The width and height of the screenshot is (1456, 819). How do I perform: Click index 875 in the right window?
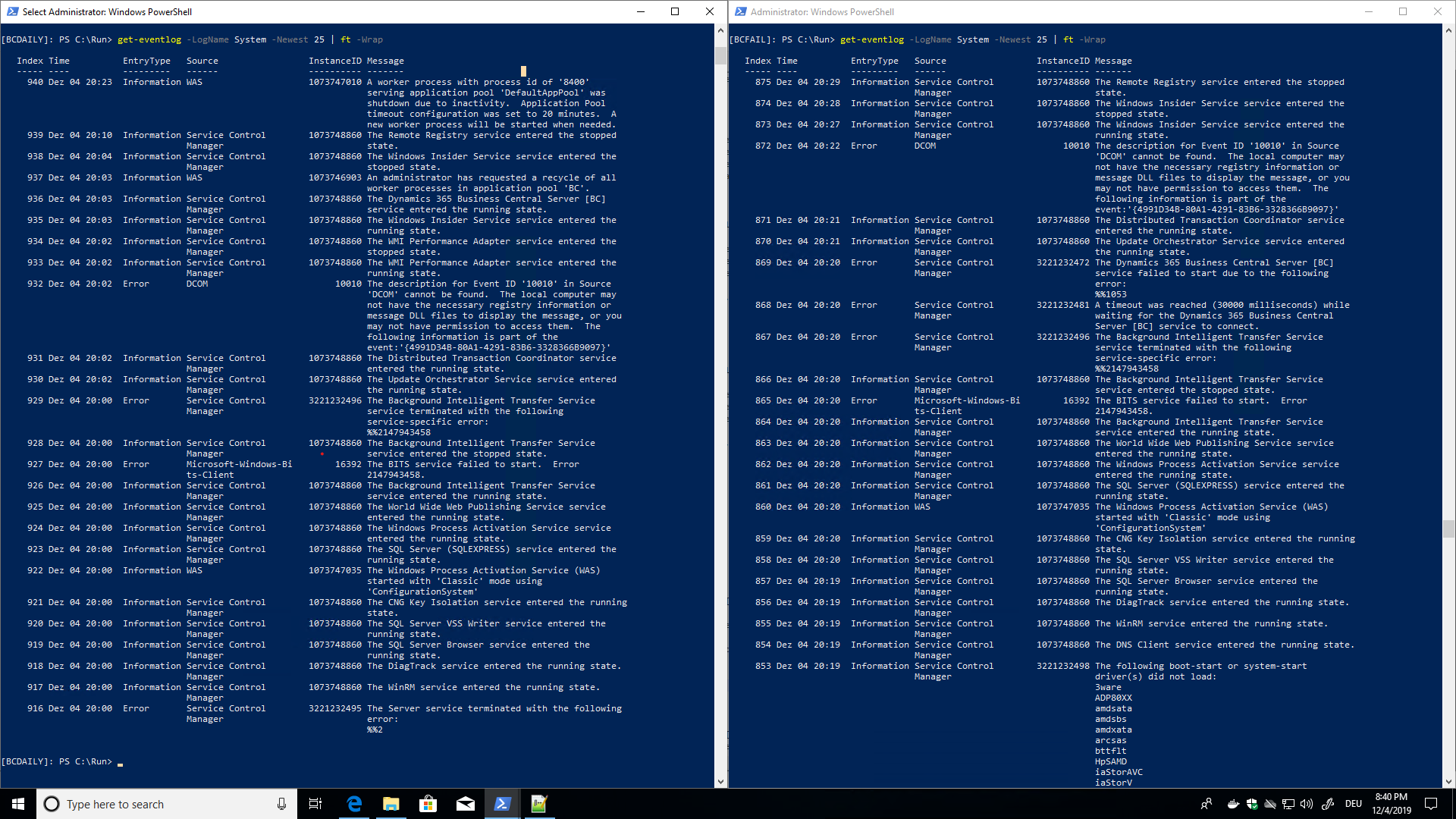[763, 82]
